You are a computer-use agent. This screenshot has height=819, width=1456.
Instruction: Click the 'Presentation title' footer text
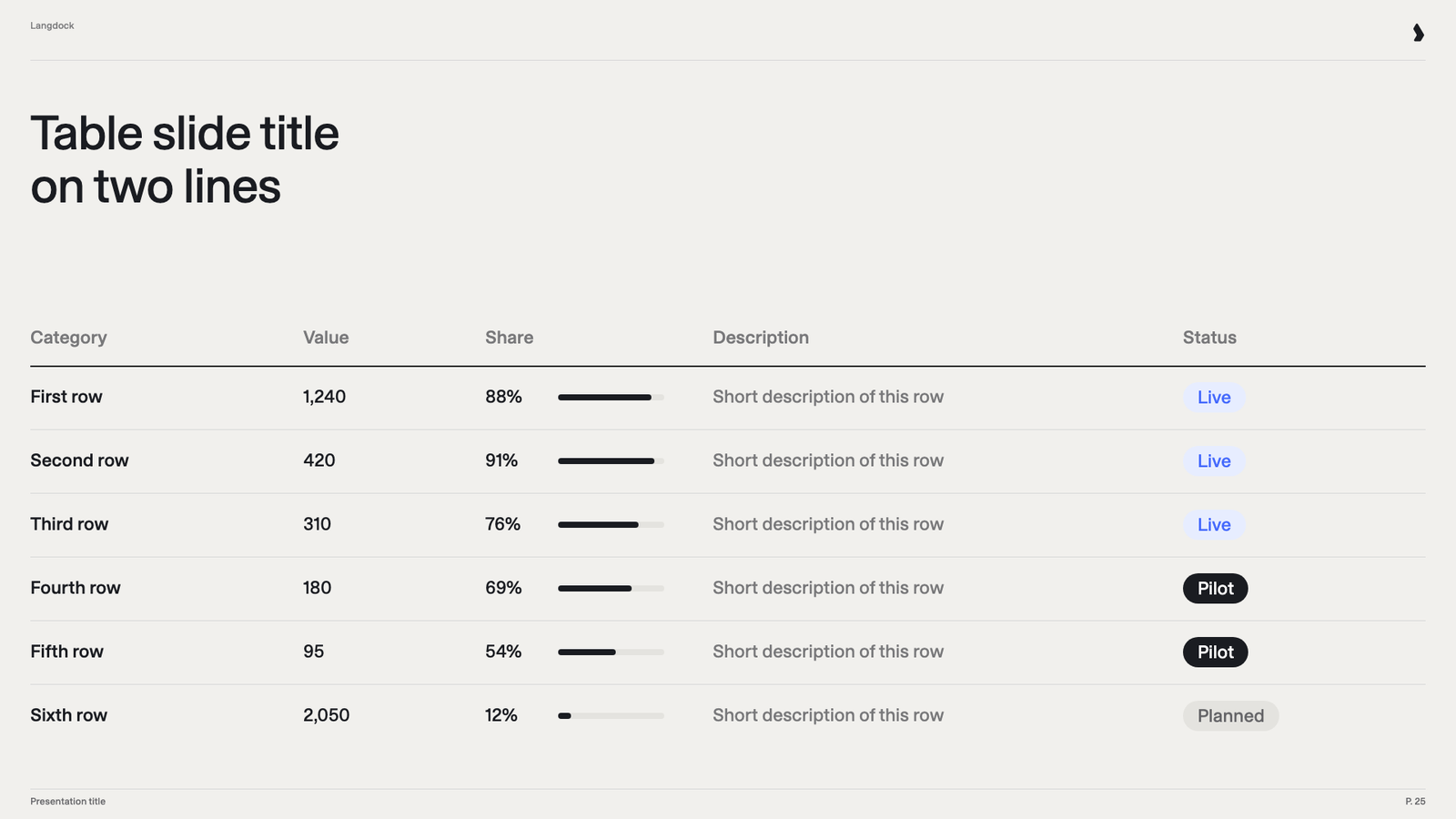click(67, 802)
